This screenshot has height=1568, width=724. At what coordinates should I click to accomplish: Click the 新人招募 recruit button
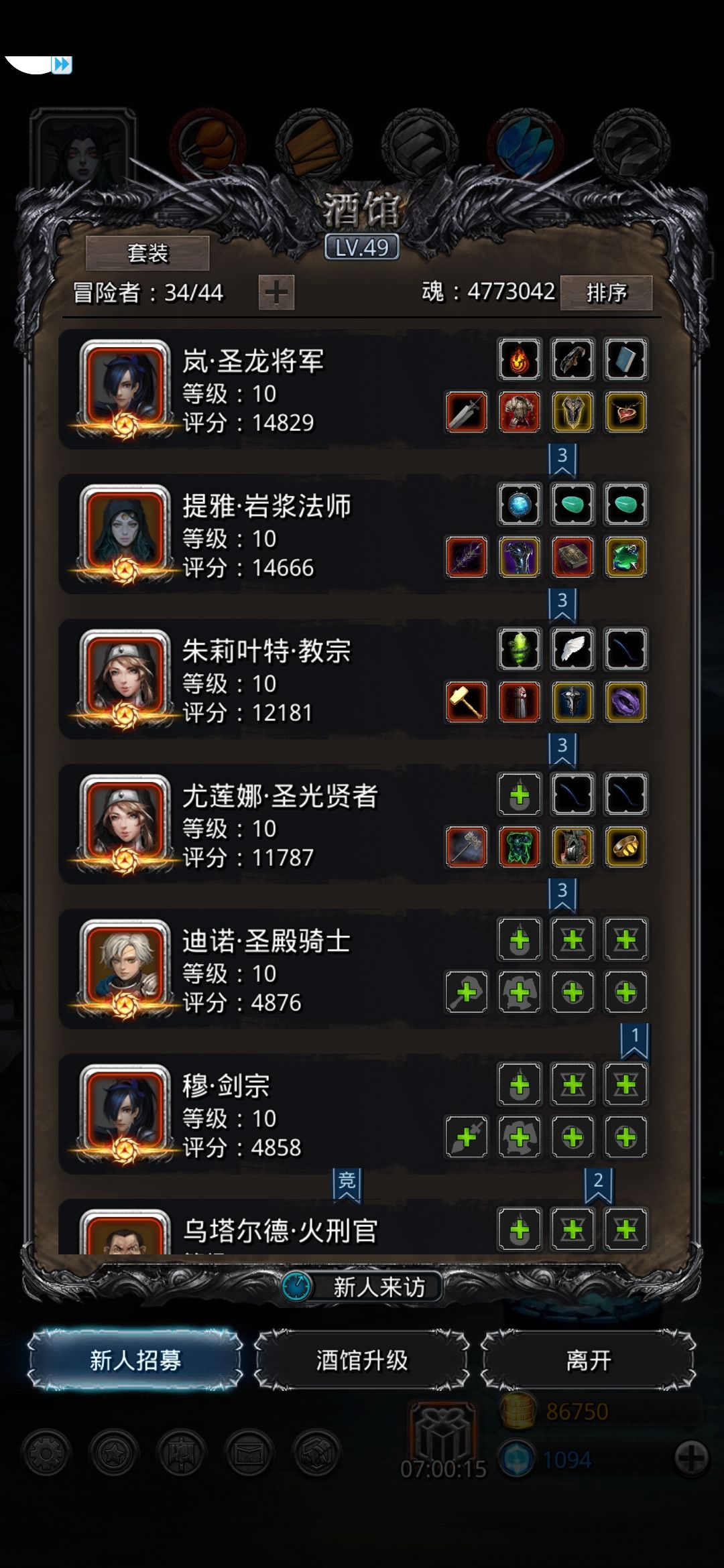pyautogui.click(x=135, y=1360)
